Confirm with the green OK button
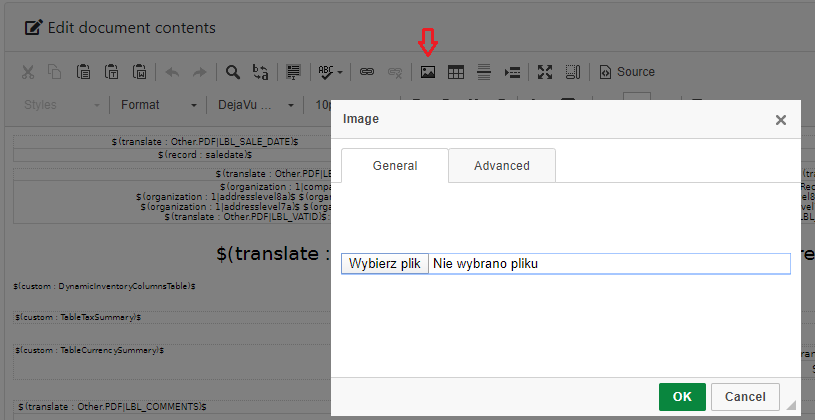This screenshot has height=420, width=815. (x=682, y=397)
